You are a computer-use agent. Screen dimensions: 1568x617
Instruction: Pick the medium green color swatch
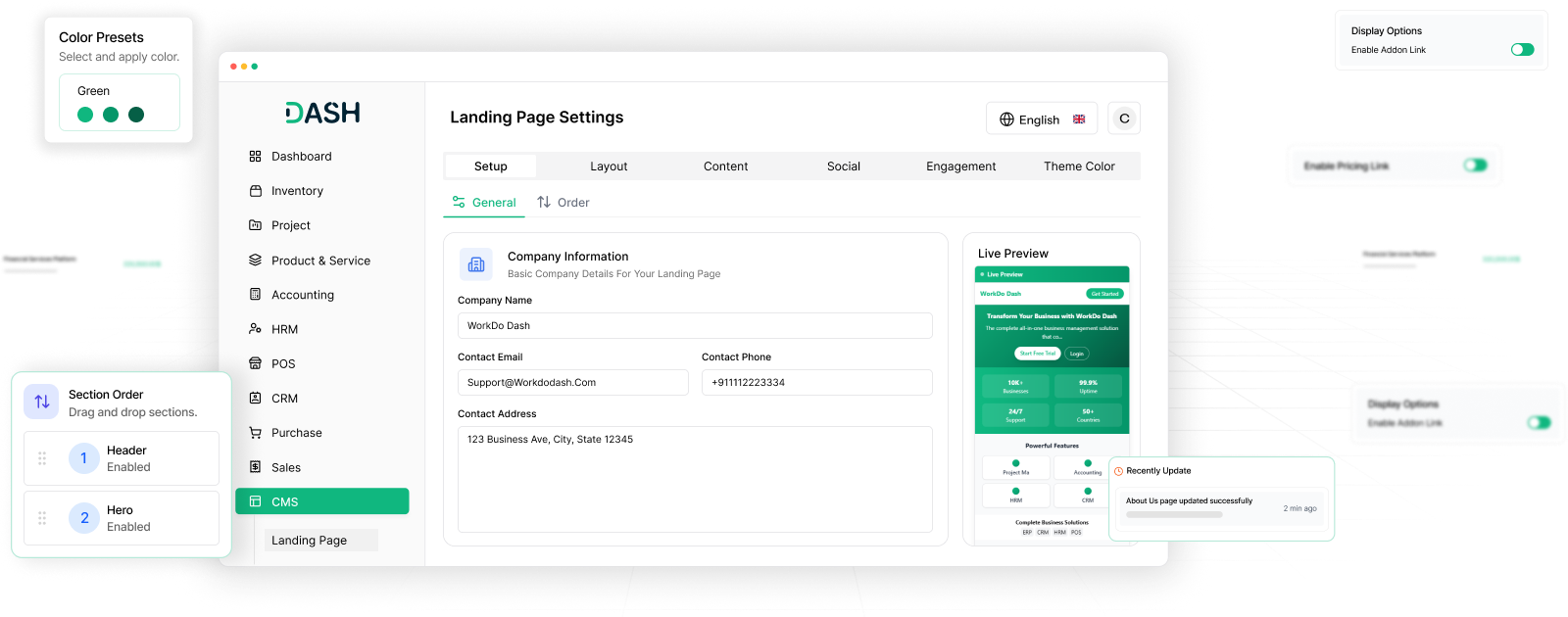point(111,115)
